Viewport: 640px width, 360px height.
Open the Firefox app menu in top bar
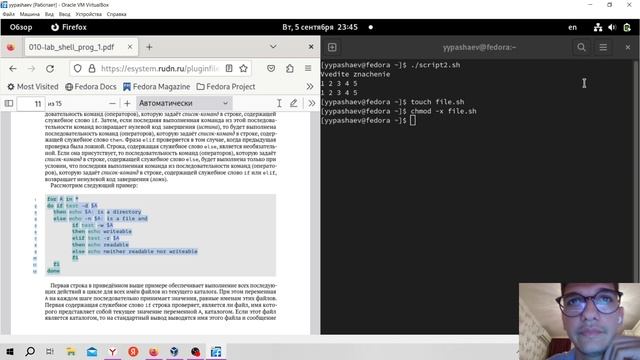[69, 27]
